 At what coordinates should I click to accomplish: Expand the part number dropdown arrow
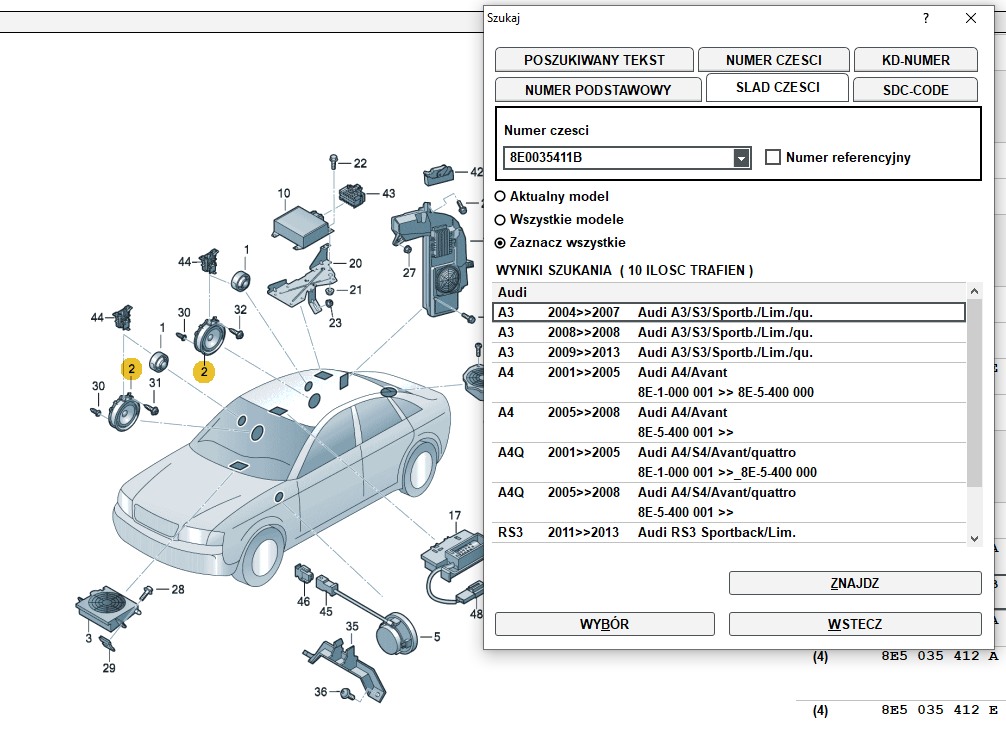coord(742,158)
